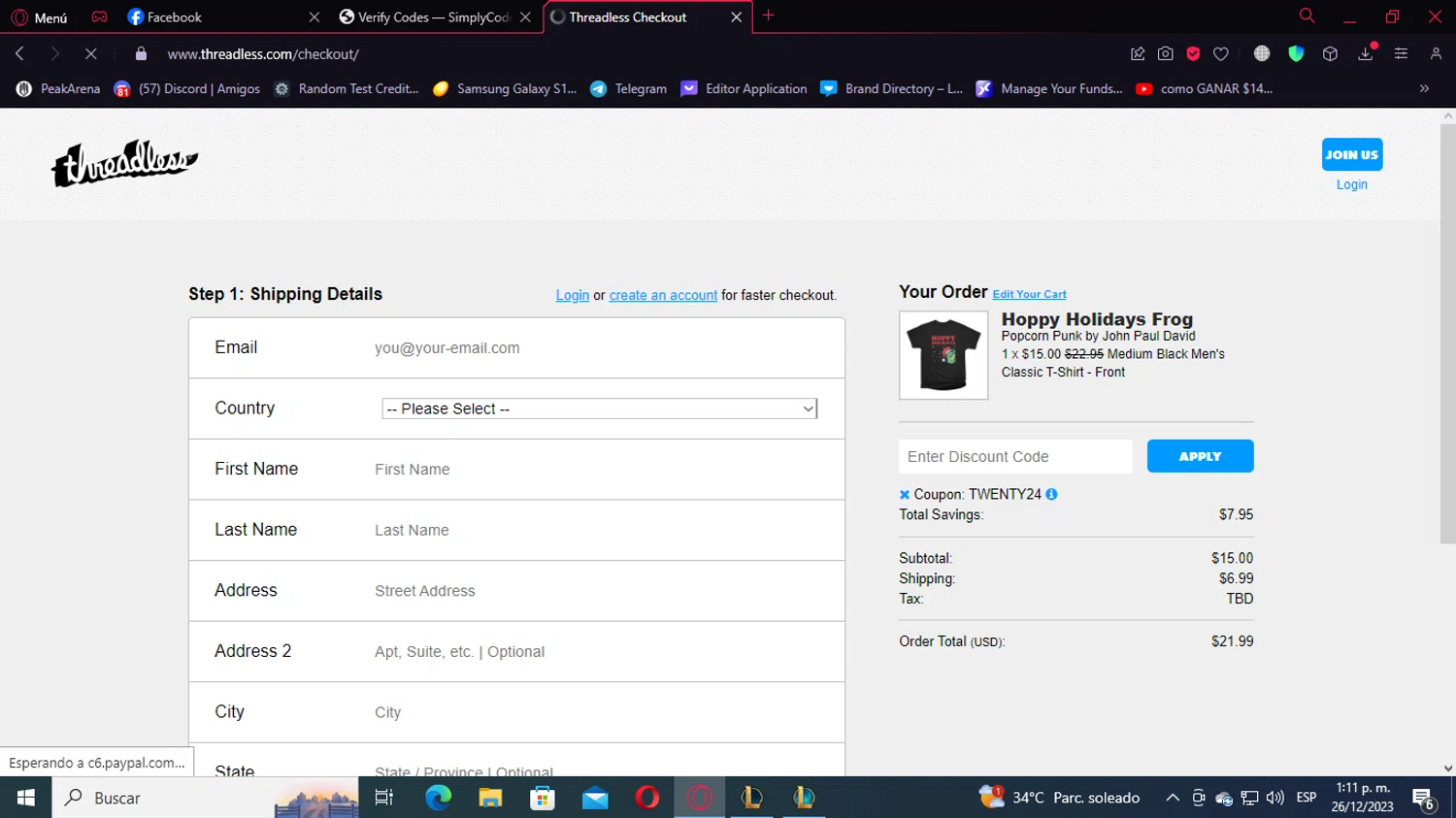Click the APPLY discount button

point(1200,456)
